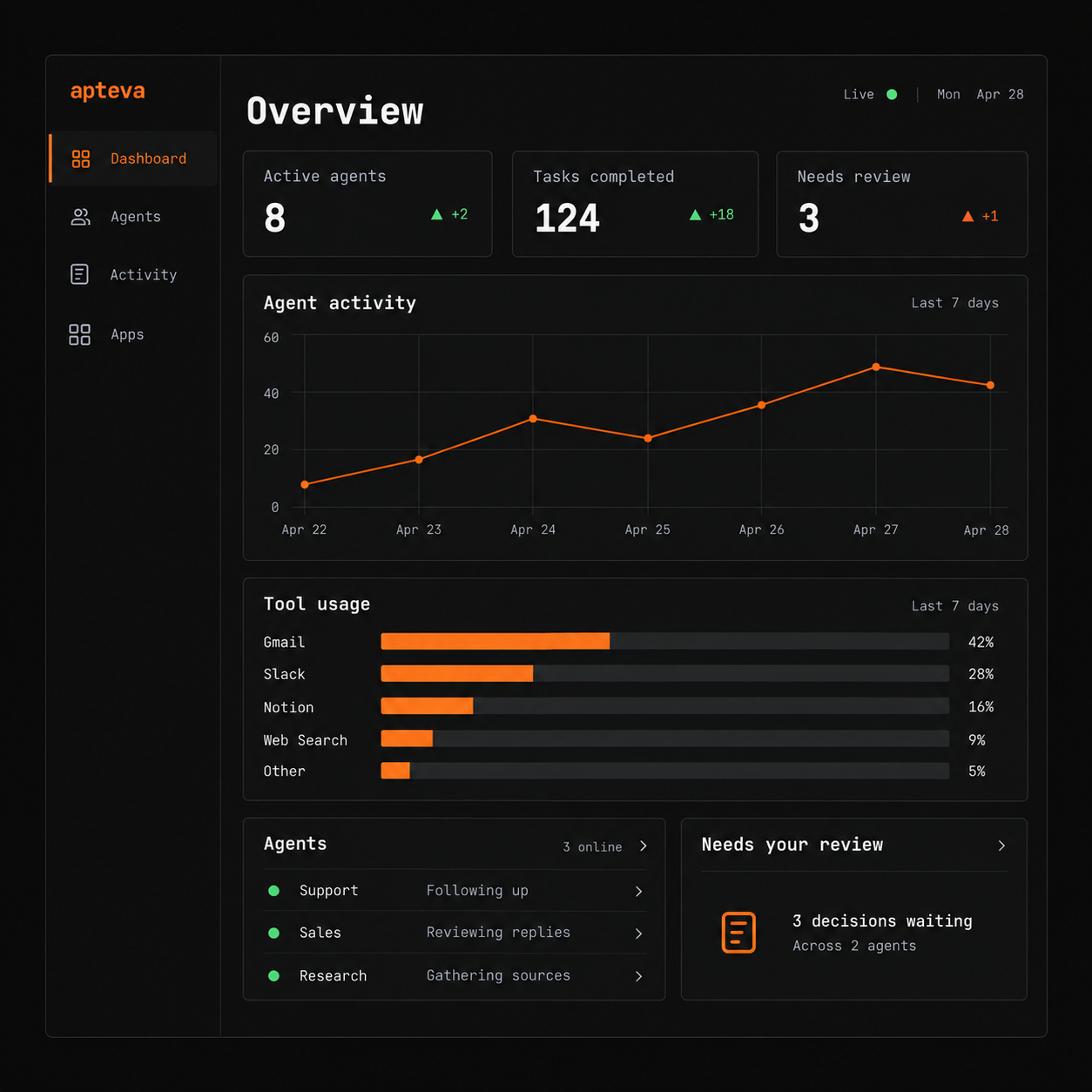
Task: Select the Apps menu item
Action: [x=133, y=334]
